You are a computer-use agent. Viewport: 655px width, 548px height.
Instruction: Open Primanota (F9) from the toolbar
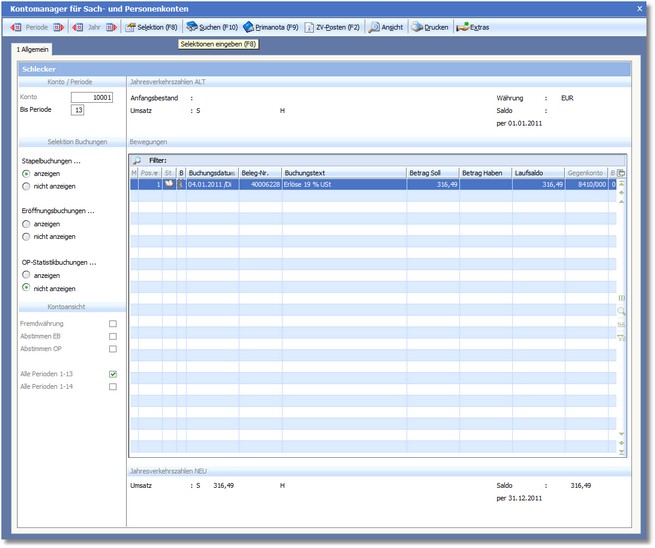tap(272, 27)
